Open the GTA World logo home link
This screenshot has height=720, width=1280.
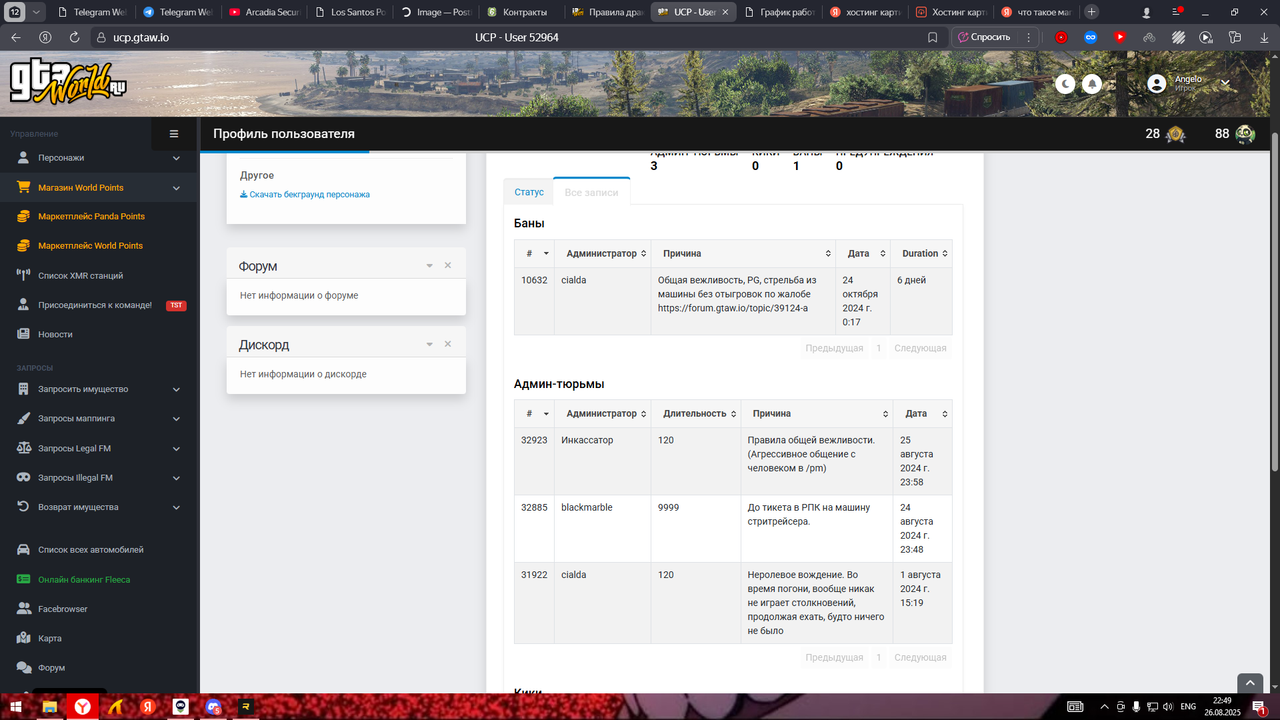pyautogui.click(x=68, y=82)
